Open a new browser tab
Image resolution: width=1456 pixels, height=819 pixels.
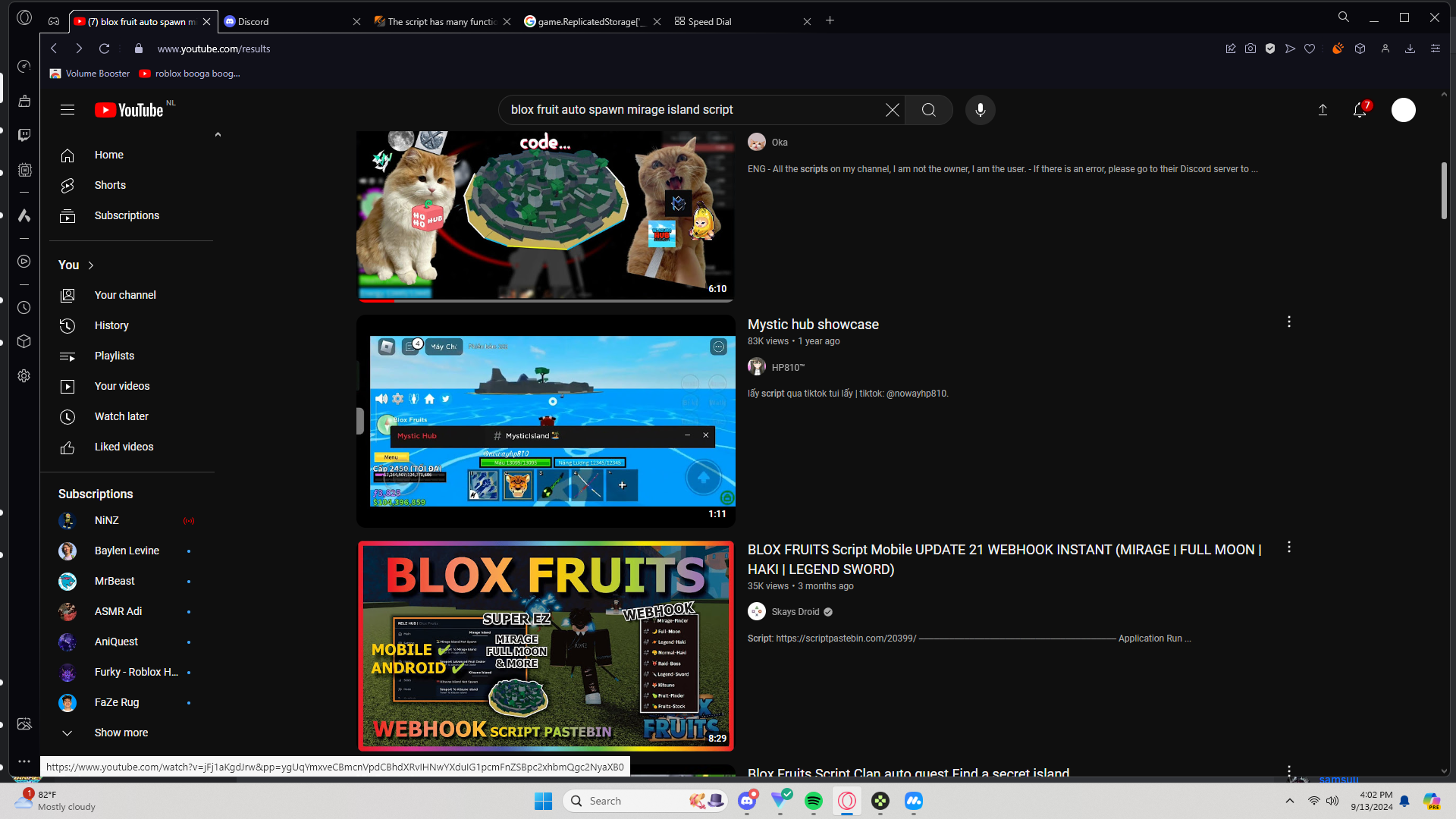pos(830,21)
